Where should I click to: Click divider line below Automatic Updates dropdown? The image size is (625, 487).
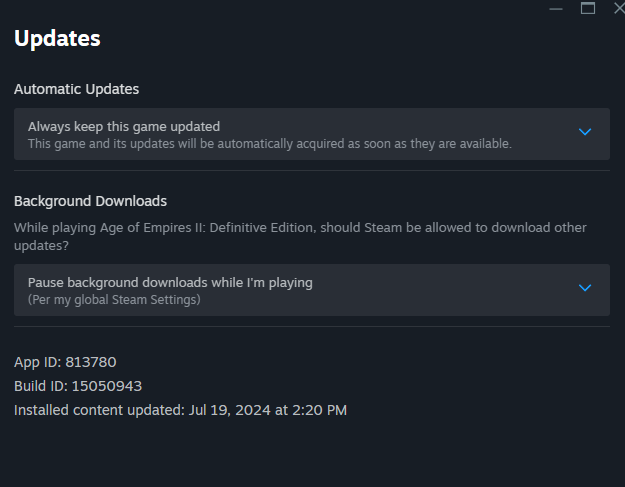(x=311, y=170)
